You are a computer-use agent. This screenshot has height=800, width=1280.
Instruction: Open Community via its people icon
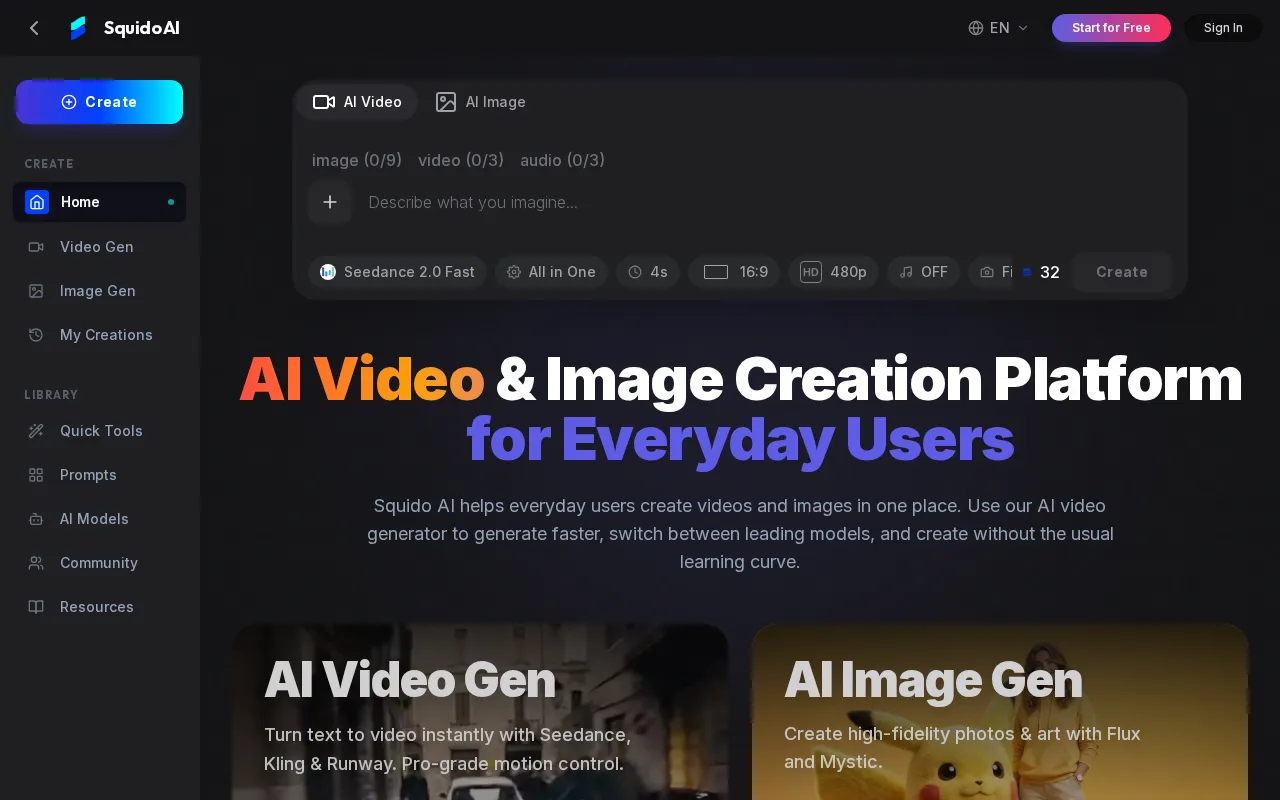(x=36, y=563)
